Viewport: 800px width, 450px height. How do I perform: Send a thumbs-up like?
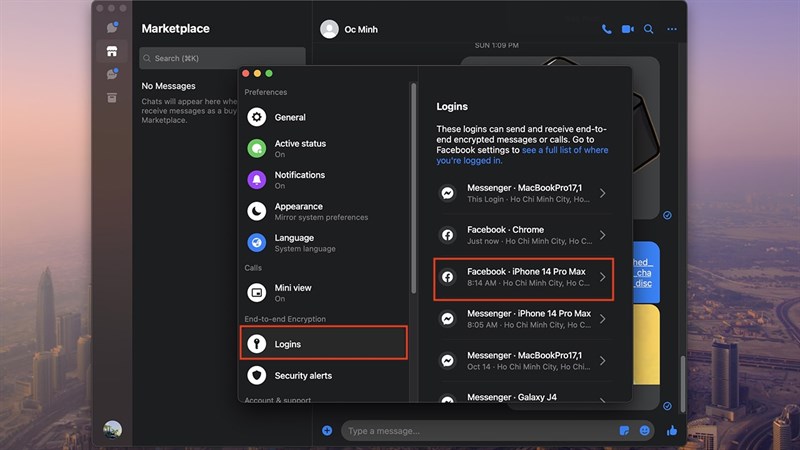point(671,431)
